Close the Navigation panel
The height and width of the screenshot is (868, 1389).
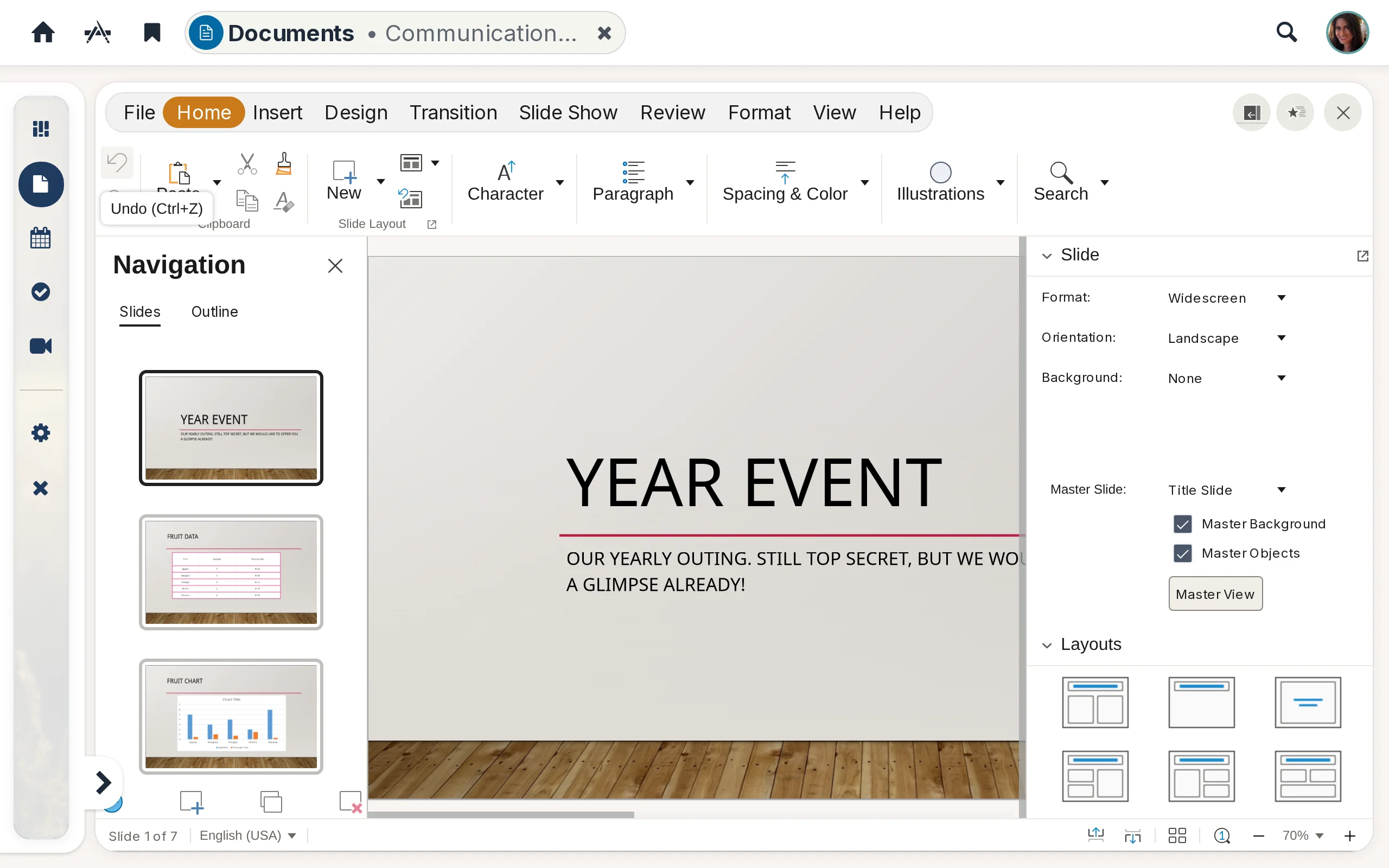[x=335, y=266]
